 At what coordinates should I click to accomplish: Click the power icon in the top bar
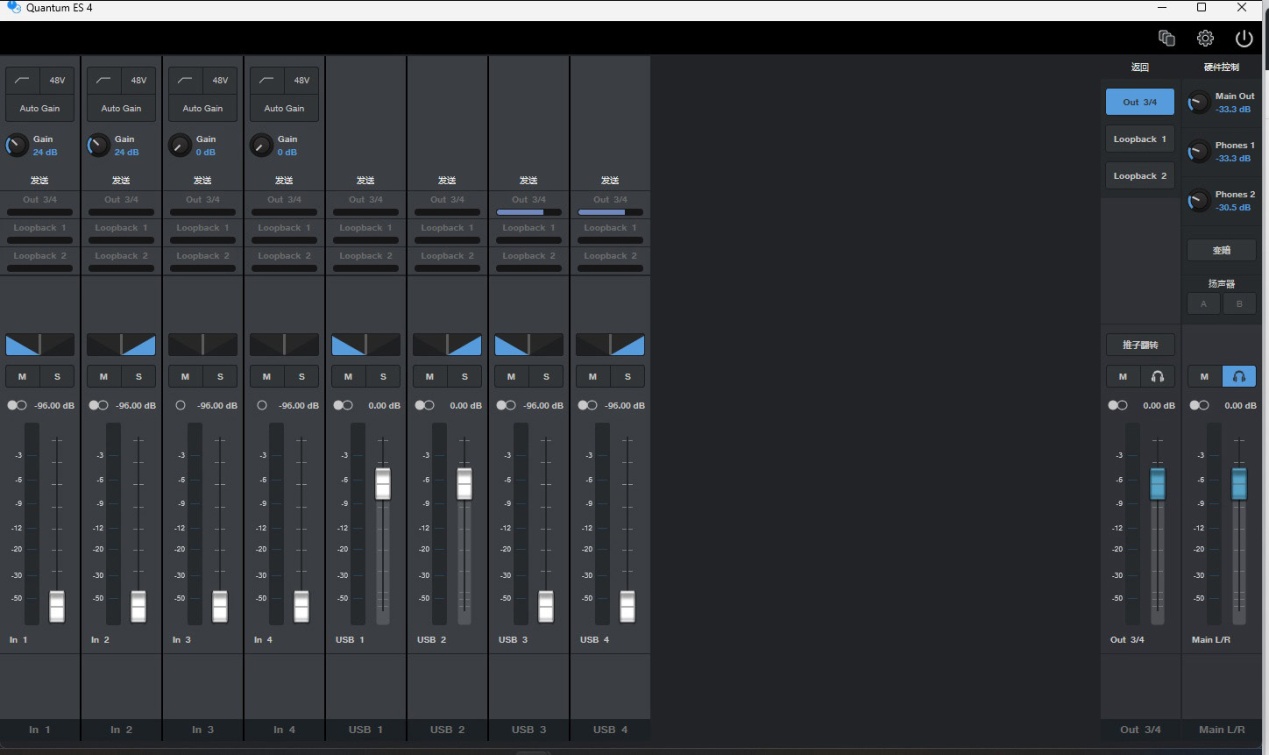1244,38
